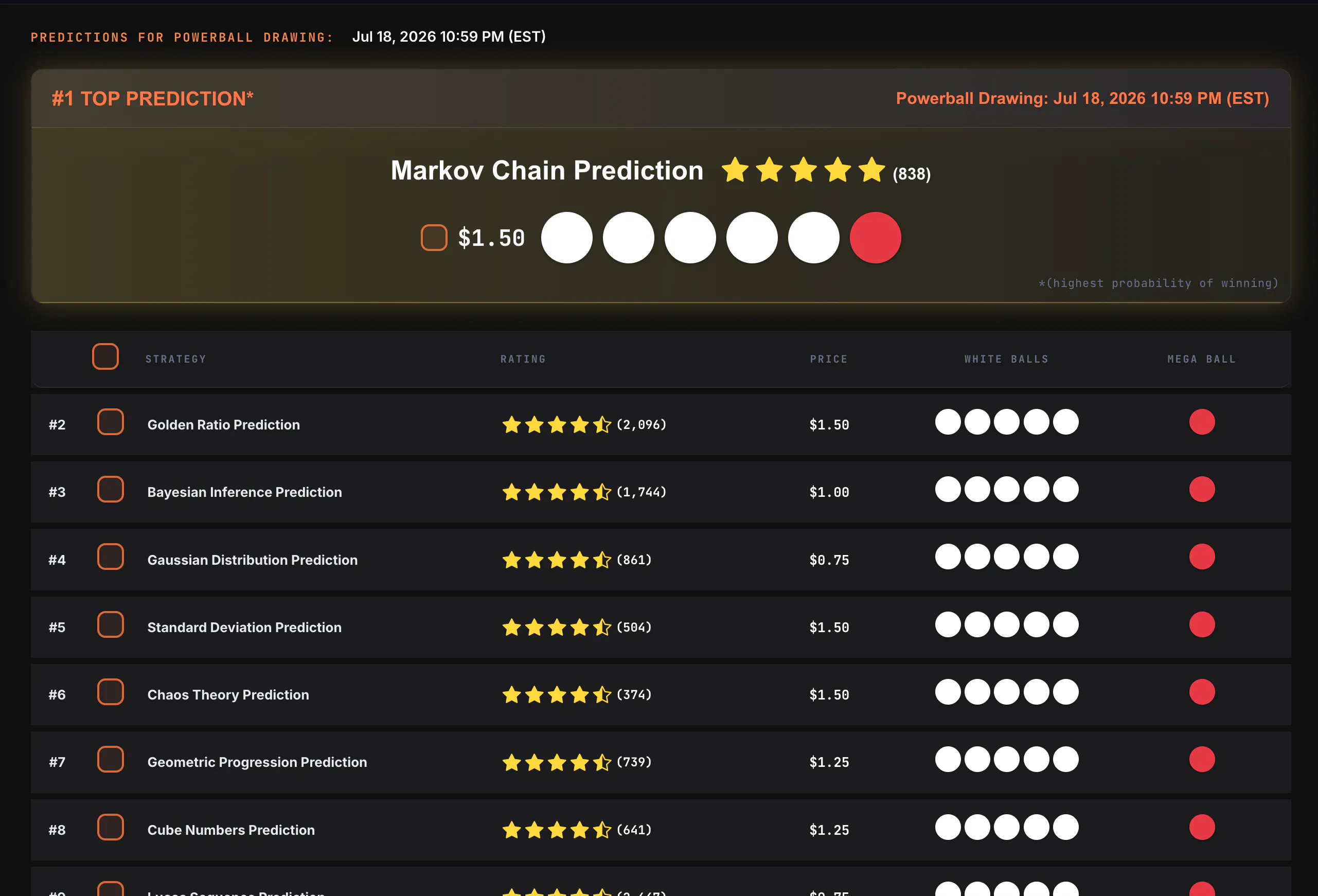Click the first star of Markov Chain rating

pyautogui.click(x=735, y=170)
